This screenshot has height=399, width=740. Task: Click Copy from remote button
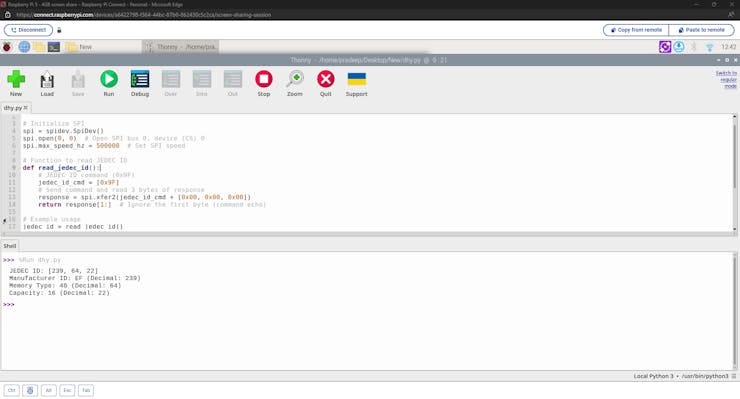coord(636,30)
